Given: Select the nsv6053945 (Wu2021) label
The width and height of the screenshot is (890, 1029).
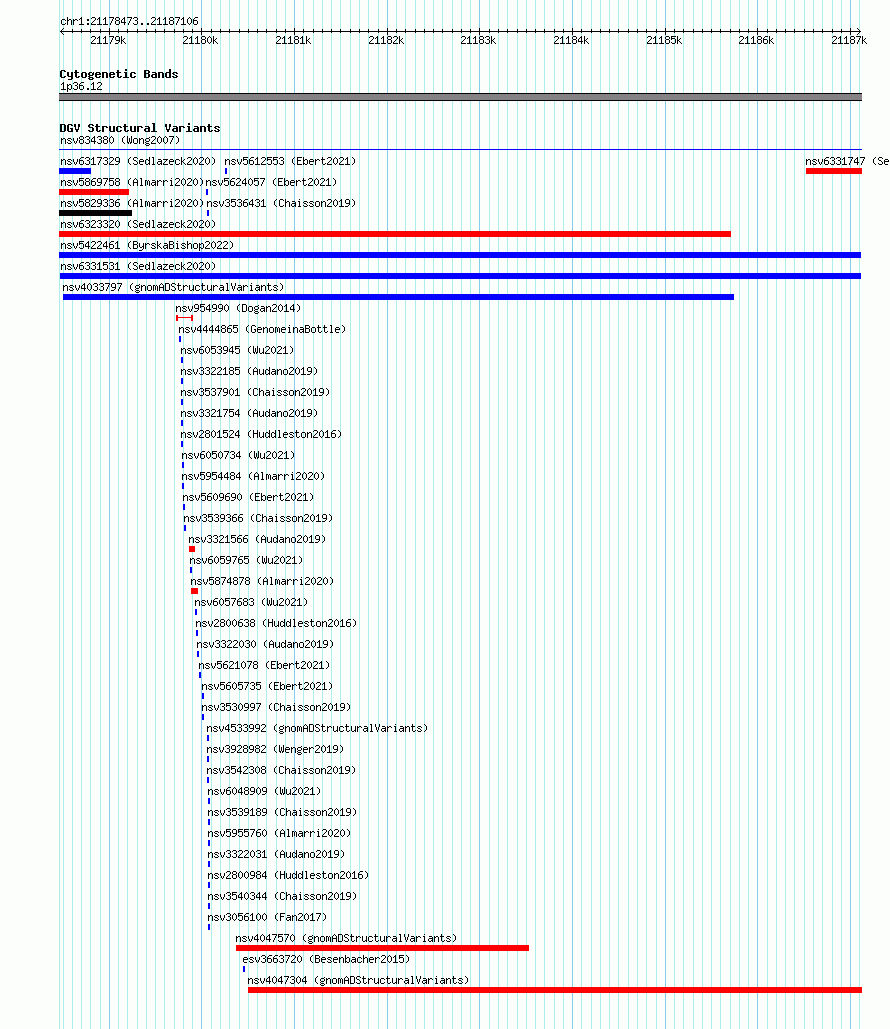Looking at the screenshot, I should pyautogui.click(x=238, y=350).
